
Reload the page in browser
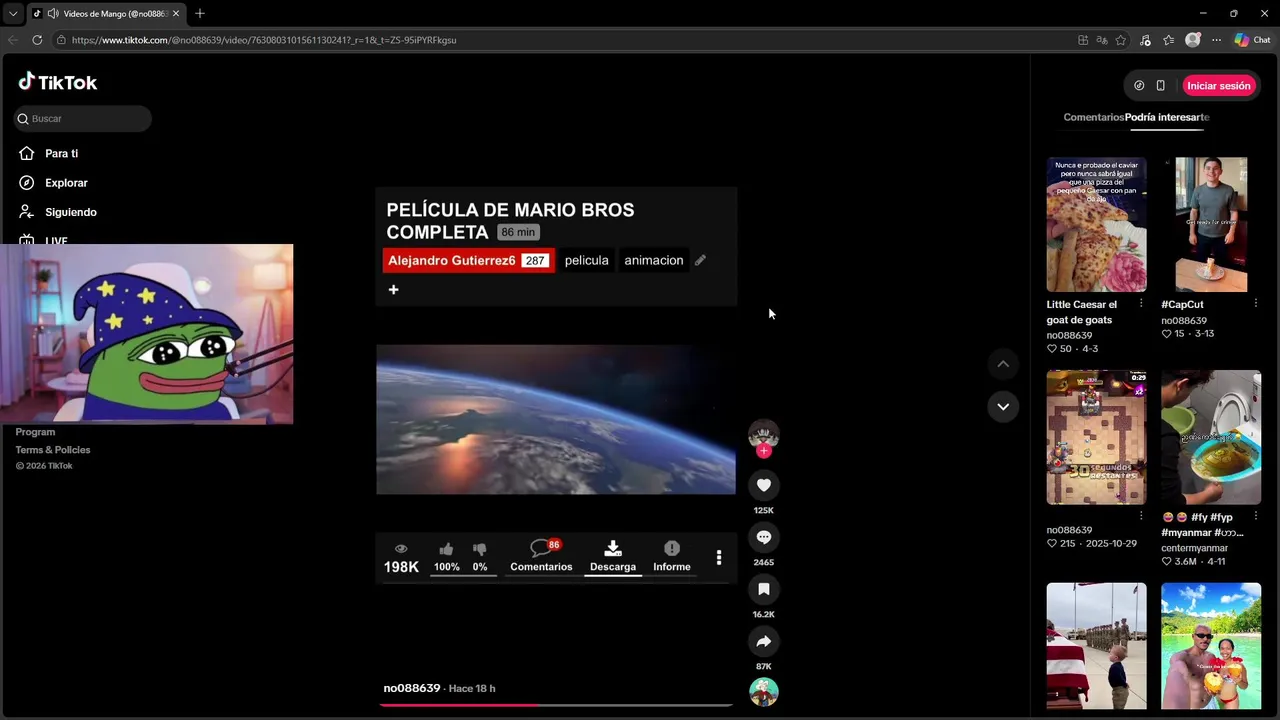tap(37, 40)
